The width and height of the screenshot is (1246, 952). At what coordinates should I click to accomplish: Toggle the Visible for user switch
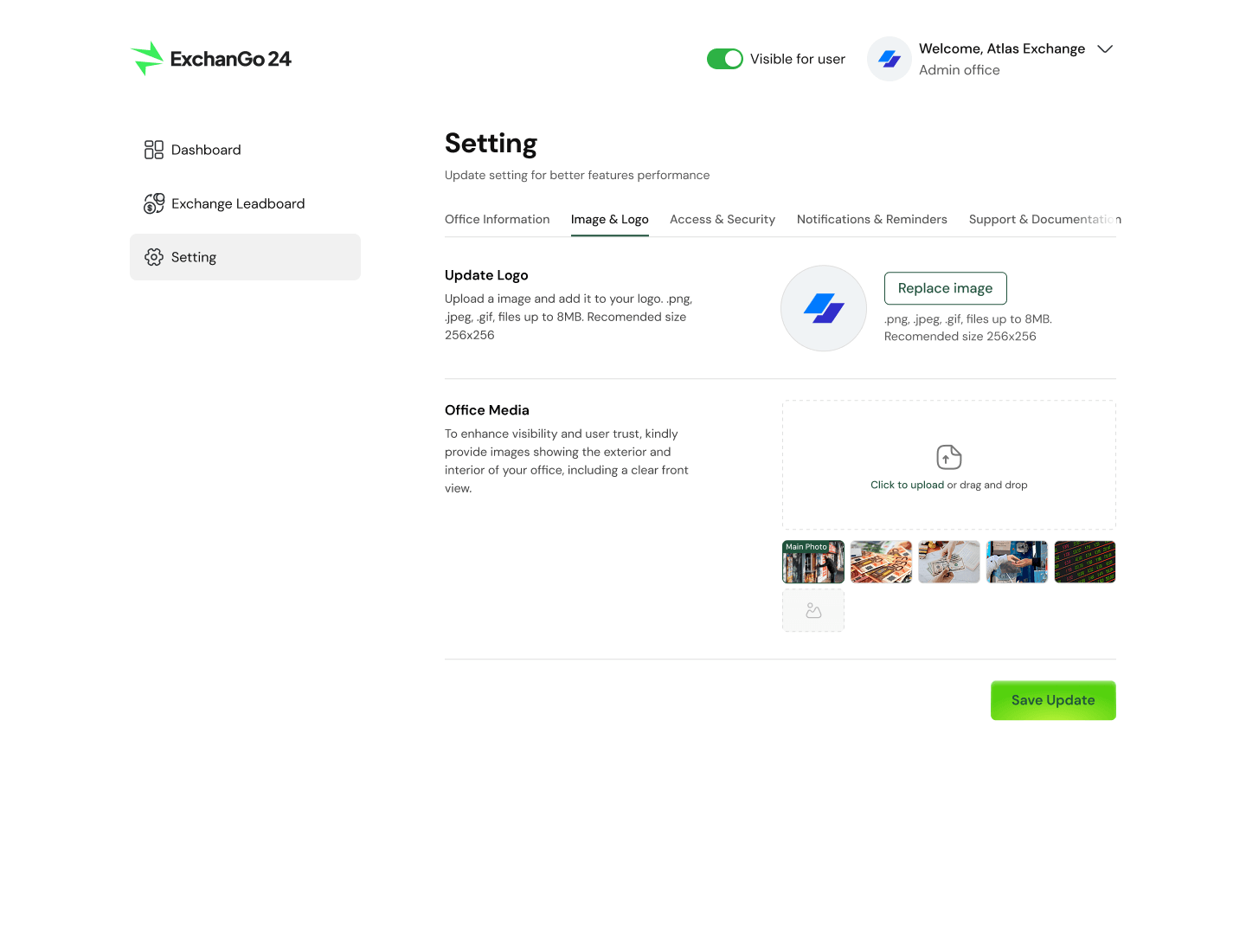tap(725, 59)
